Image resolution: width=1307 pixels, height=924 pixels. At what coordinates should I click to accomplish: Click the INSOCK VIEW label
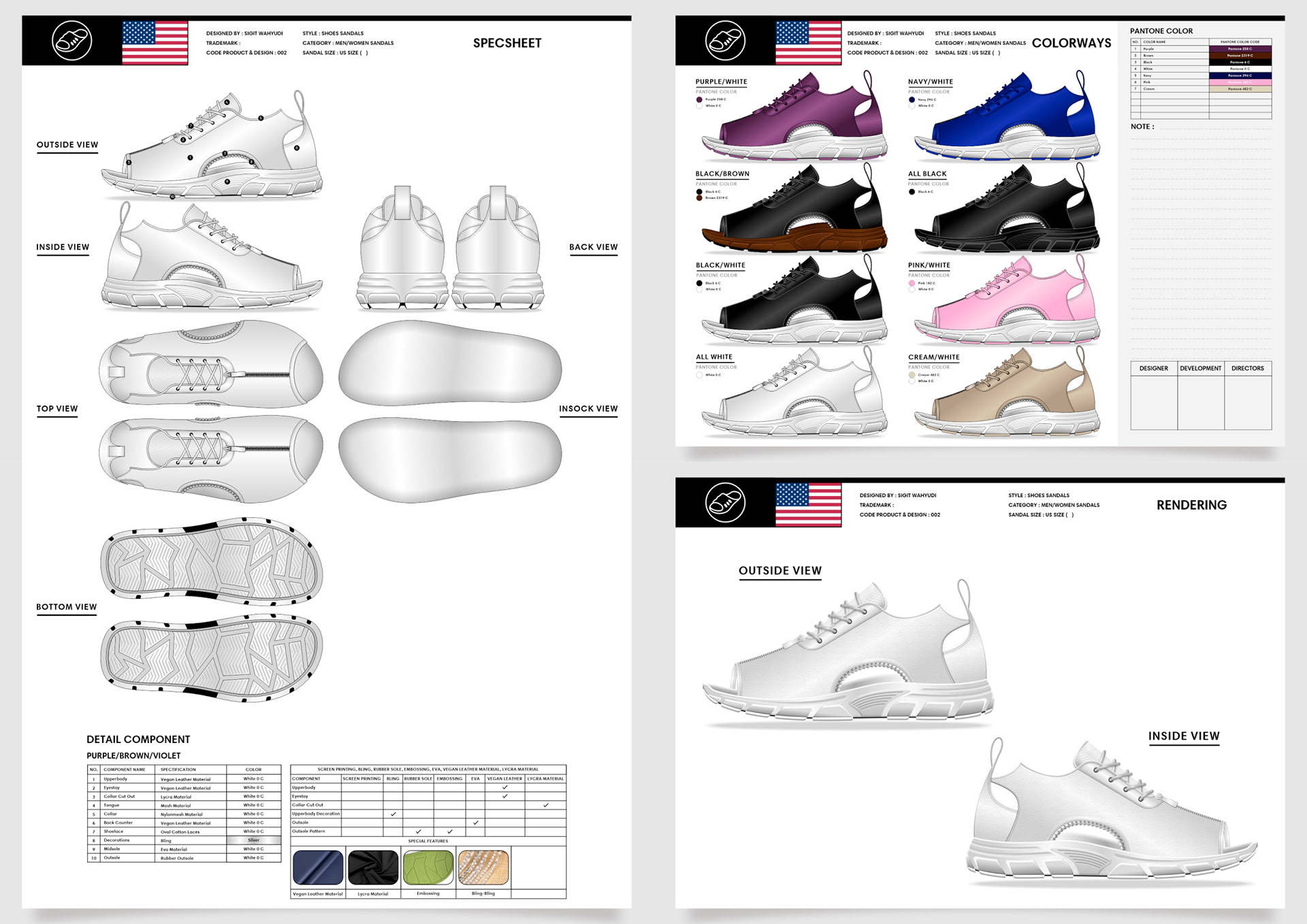tap(588, 409)
